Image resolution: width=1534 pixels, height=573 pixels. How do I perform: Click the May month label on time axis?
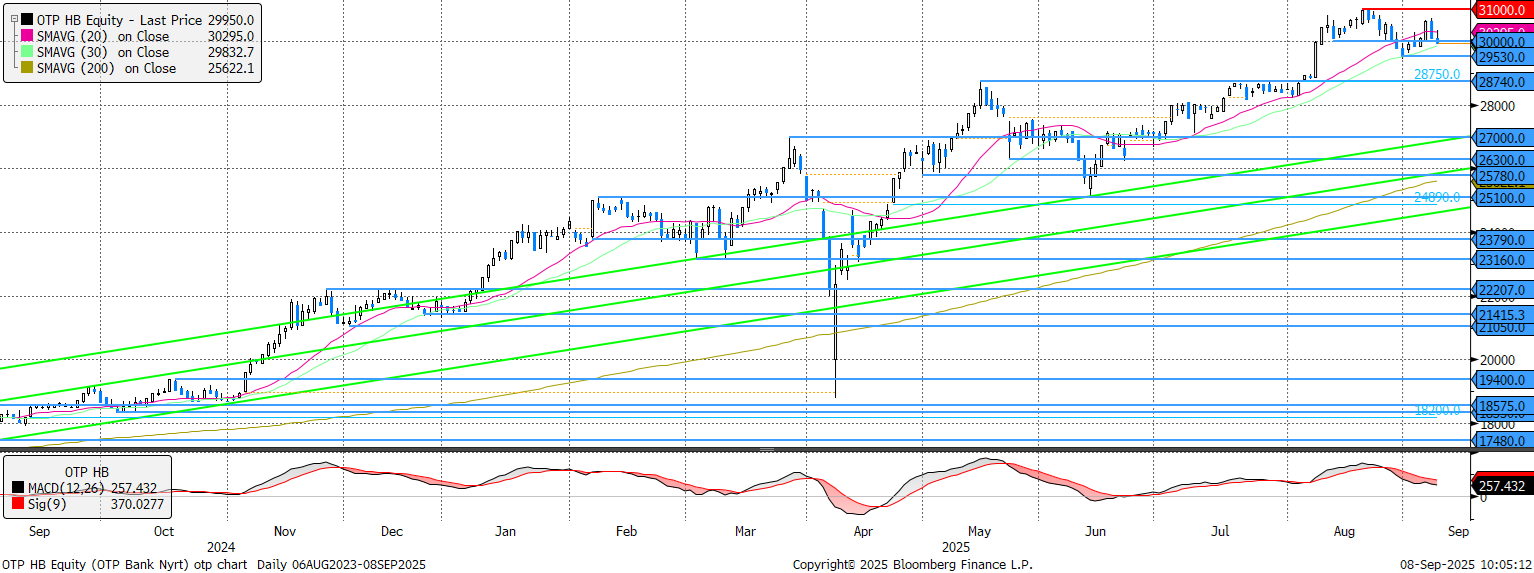979,532
